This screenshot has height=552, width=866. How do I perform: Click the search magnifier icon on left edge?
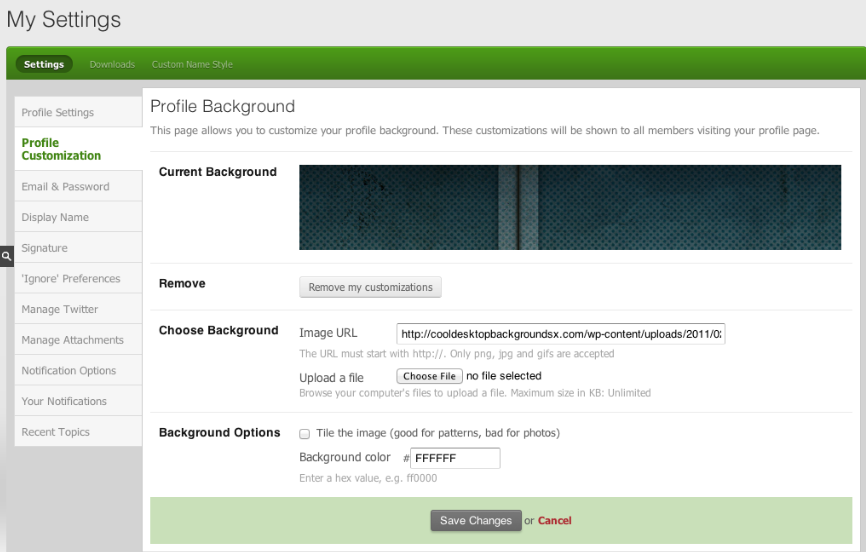[x=6, y=255]
